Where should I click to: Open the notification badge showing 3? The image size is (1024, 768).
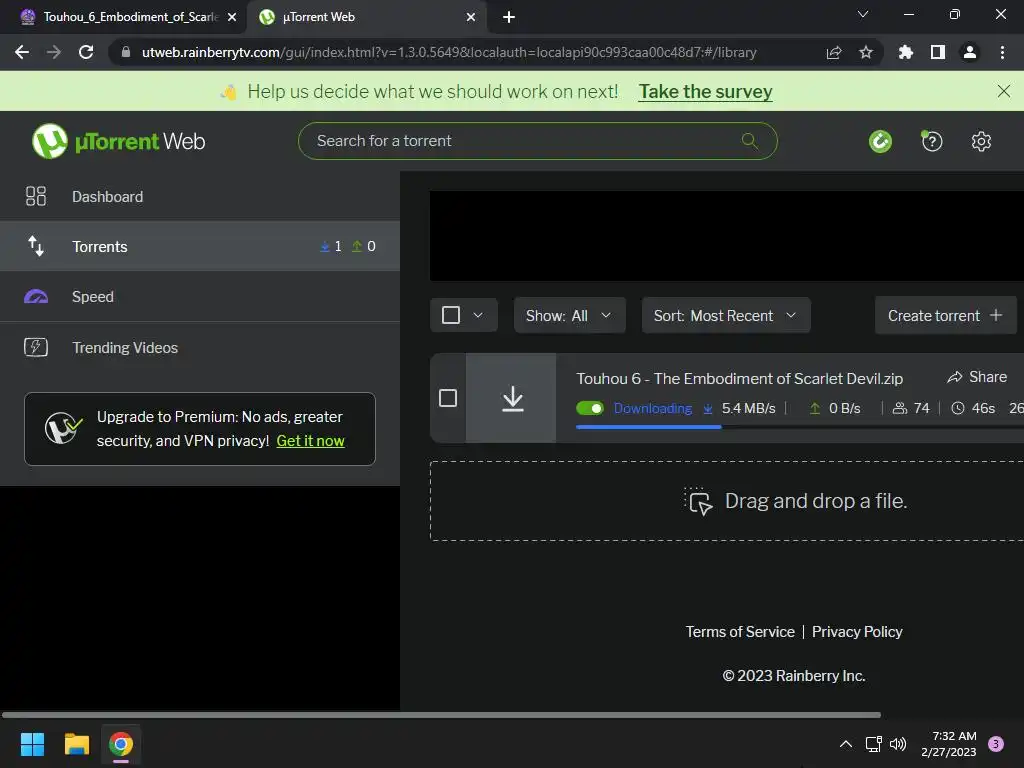(995, 744)
